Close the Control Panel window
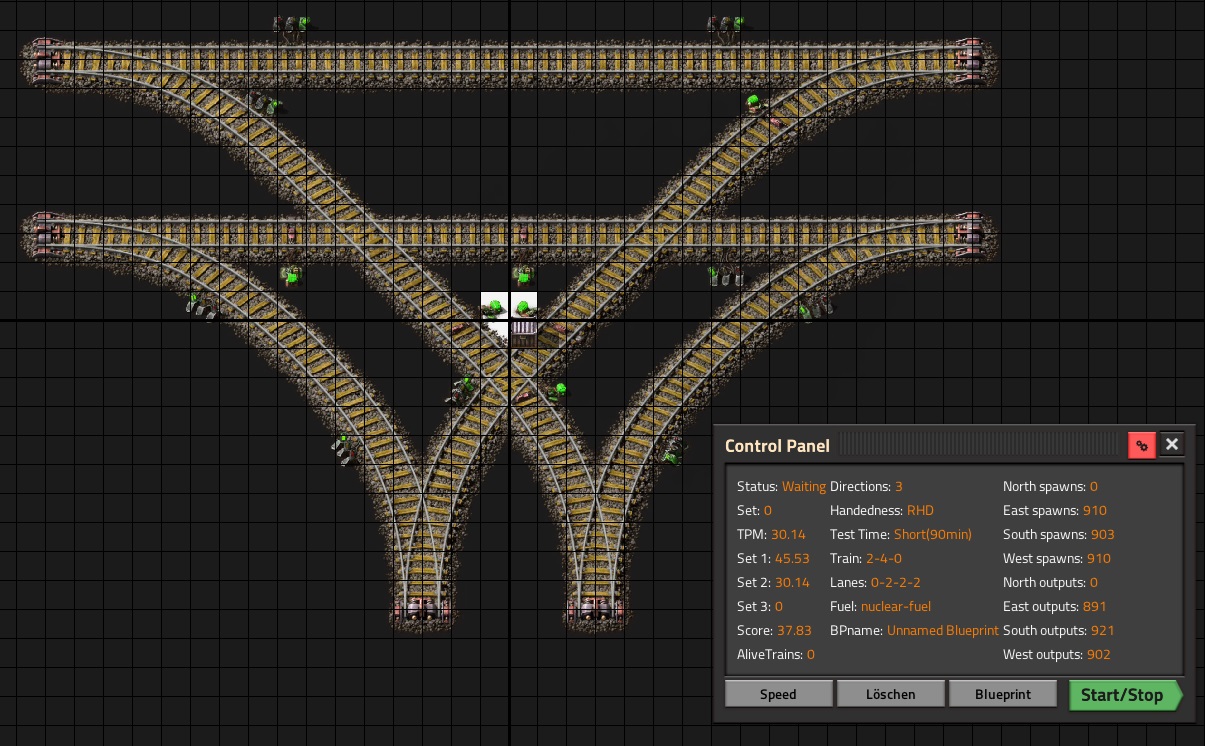 (1172, 445)
